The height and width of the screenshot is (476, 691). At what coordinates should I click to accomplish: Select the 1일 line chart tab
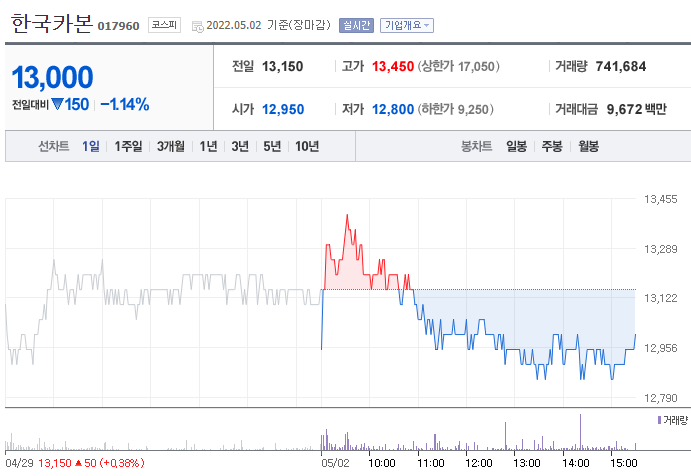click(91, 146)
